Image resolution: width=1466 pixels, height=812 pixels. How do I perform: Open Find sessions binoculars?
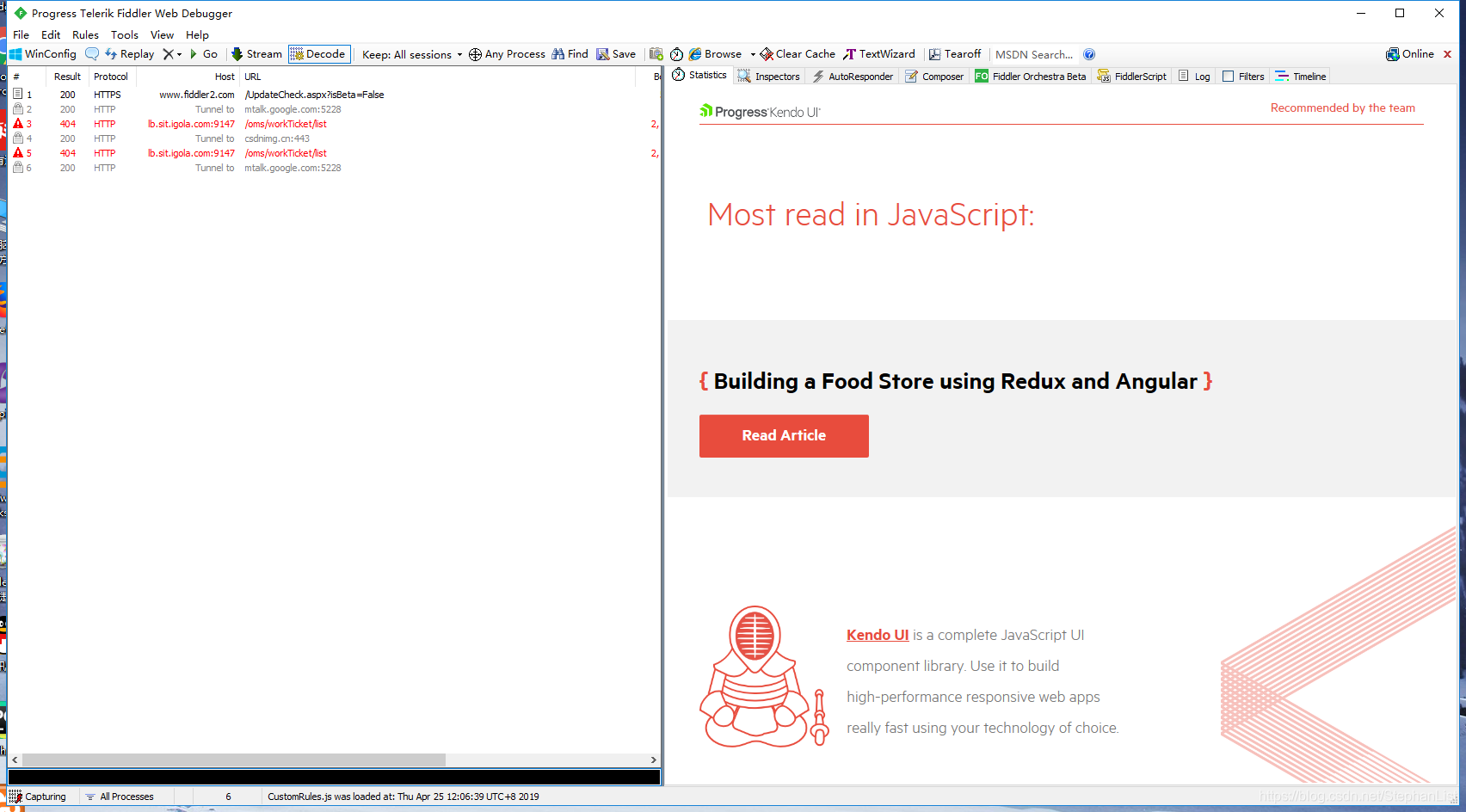point(570,54)
